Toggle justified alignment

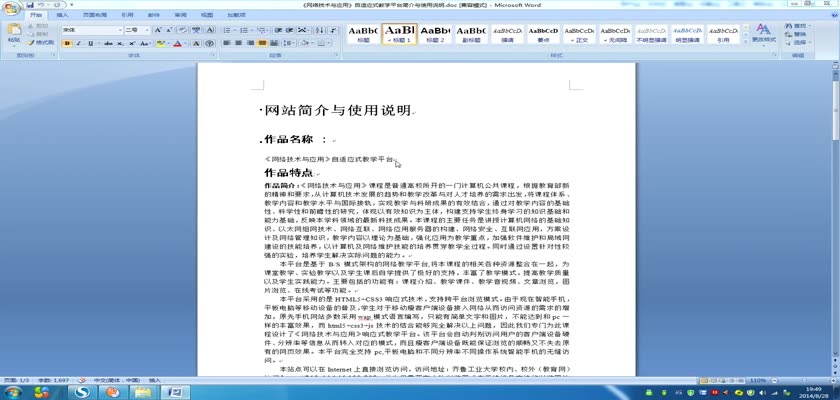(262, 43)
